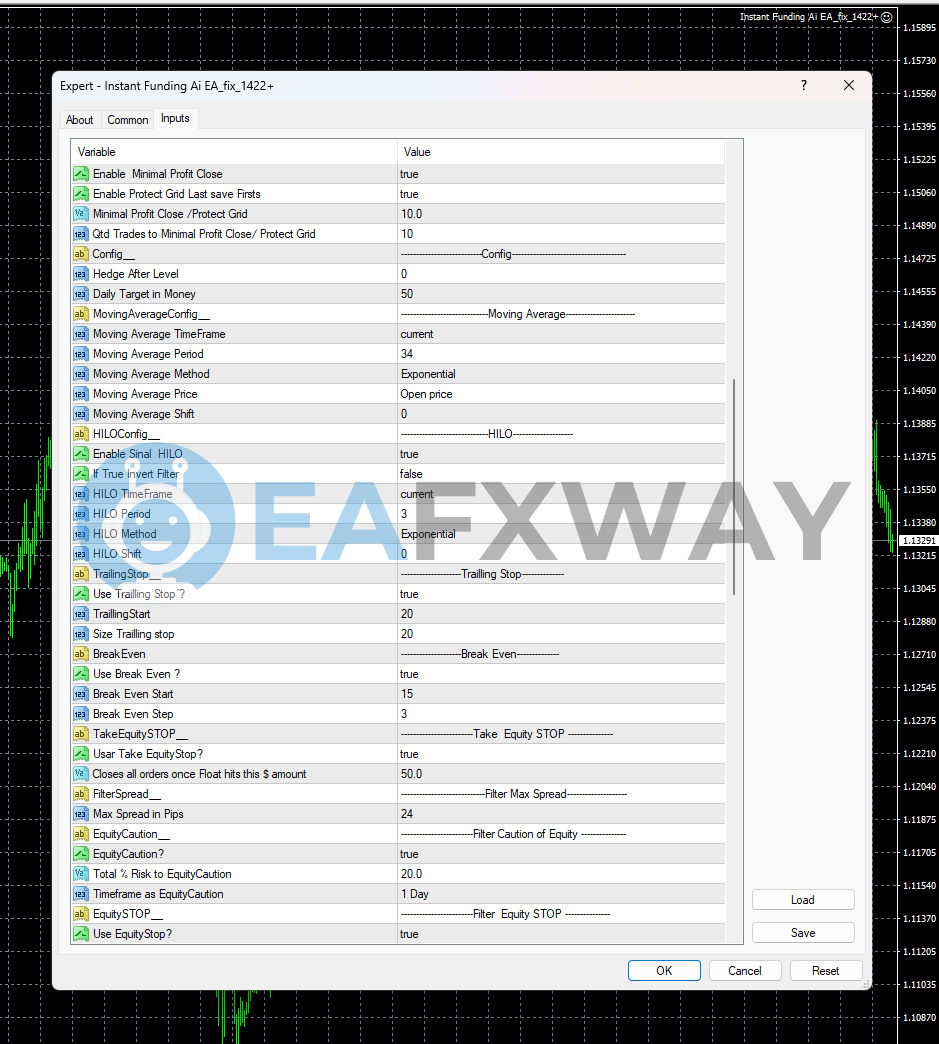Click the icon beside Total % Risk to EquityCaution

click(81, 874)
